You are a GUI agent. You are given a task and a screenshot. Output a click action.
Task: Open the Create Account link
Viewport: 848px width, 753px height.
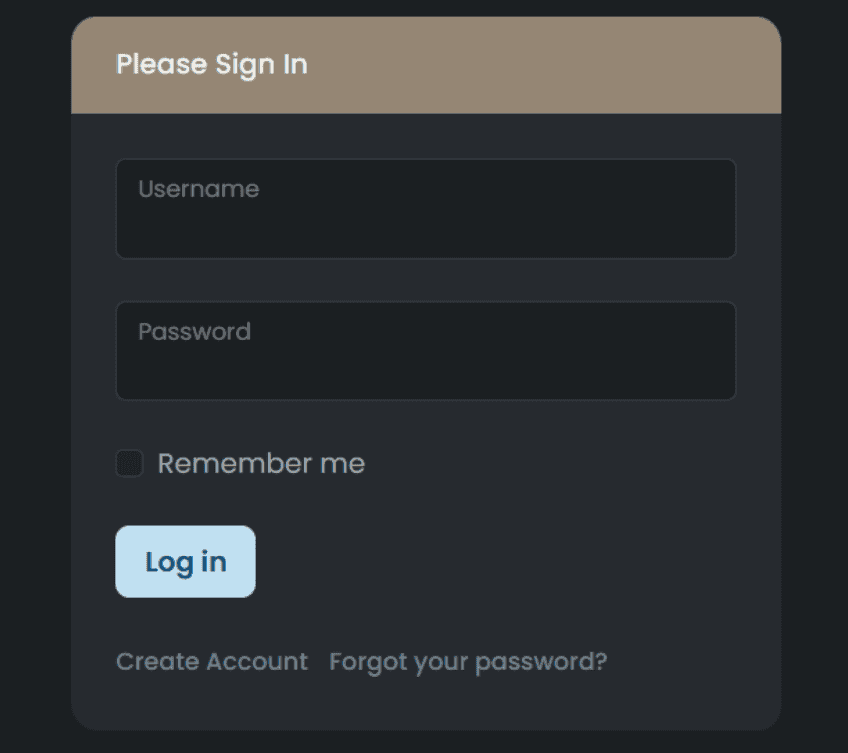click(212, 662)
